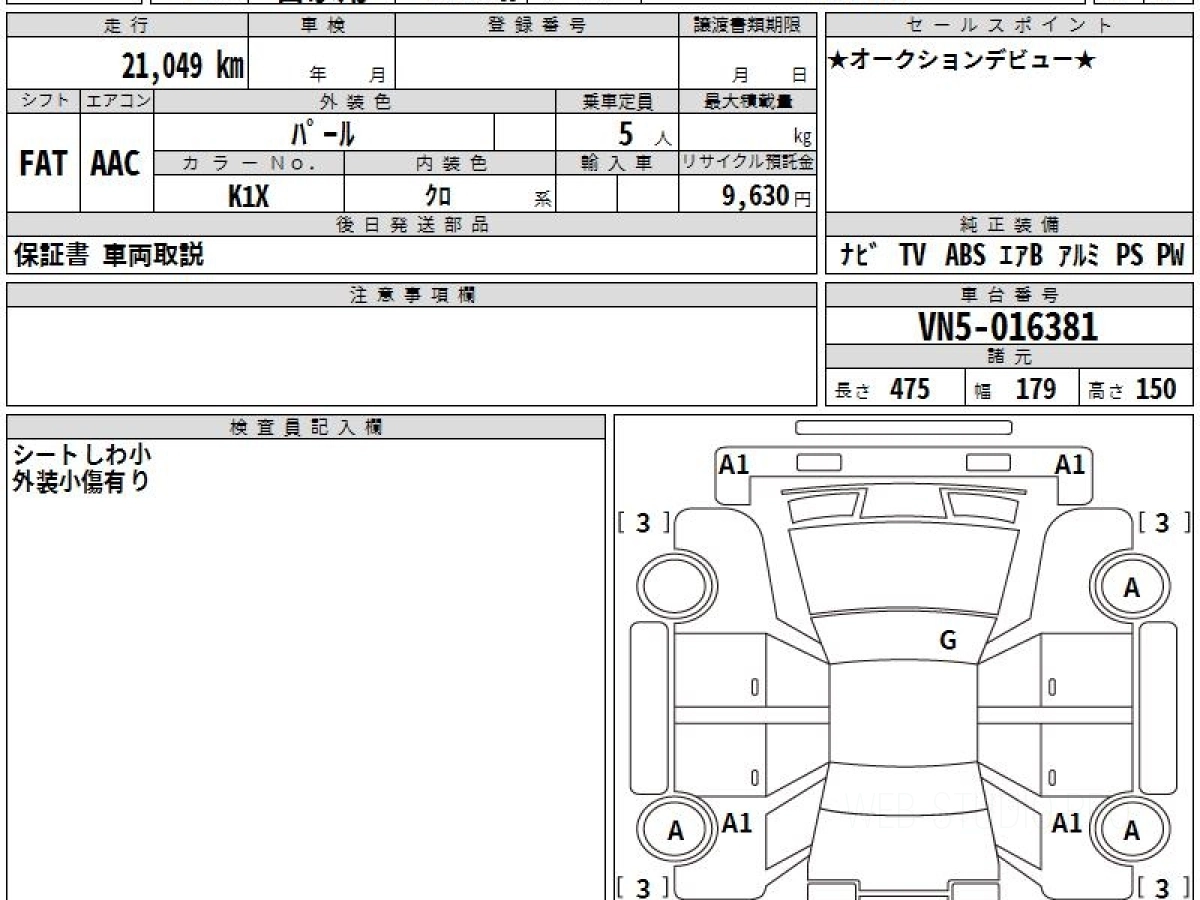Click the seating capacity value 5 人

pos(644,134)
